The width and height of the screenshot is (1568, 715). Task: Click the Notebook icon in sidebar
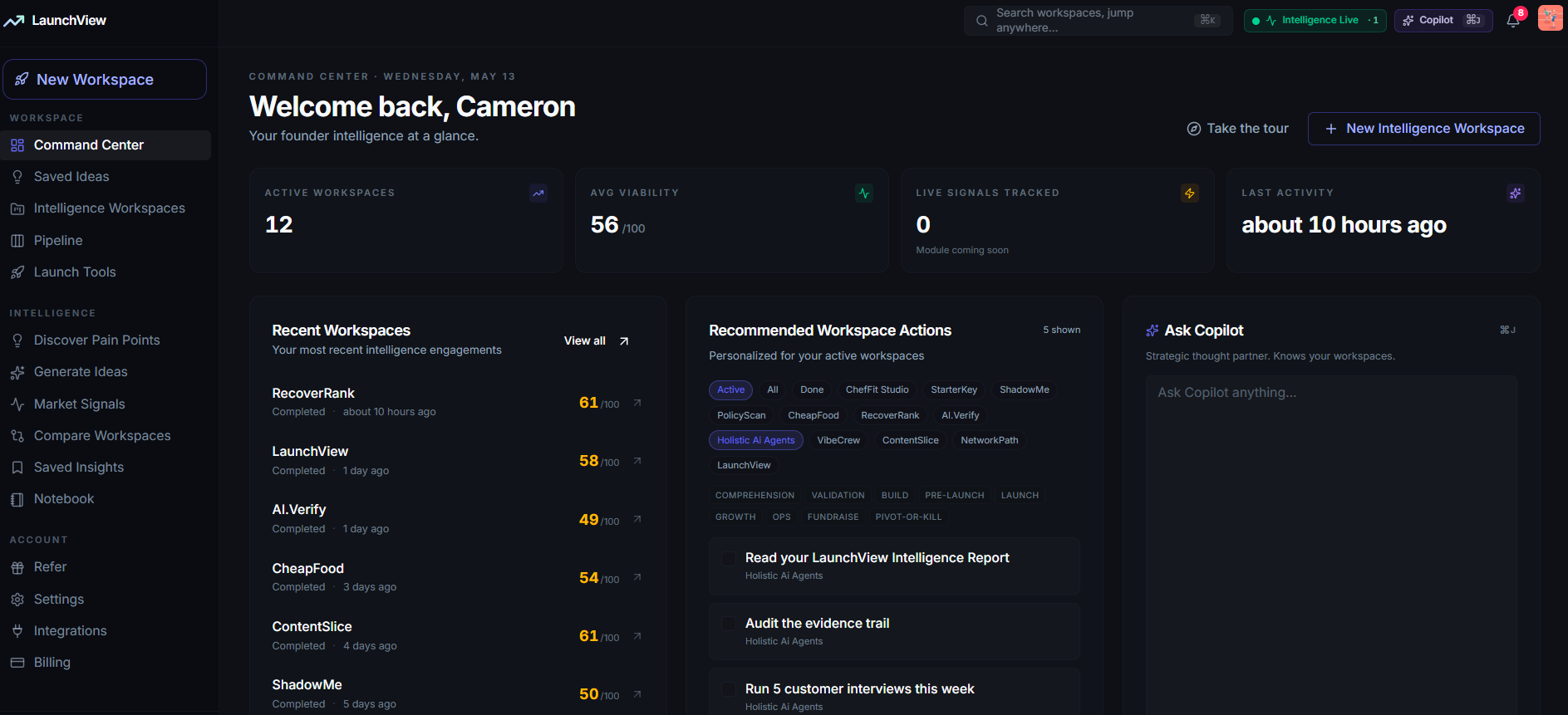(17, 499)
